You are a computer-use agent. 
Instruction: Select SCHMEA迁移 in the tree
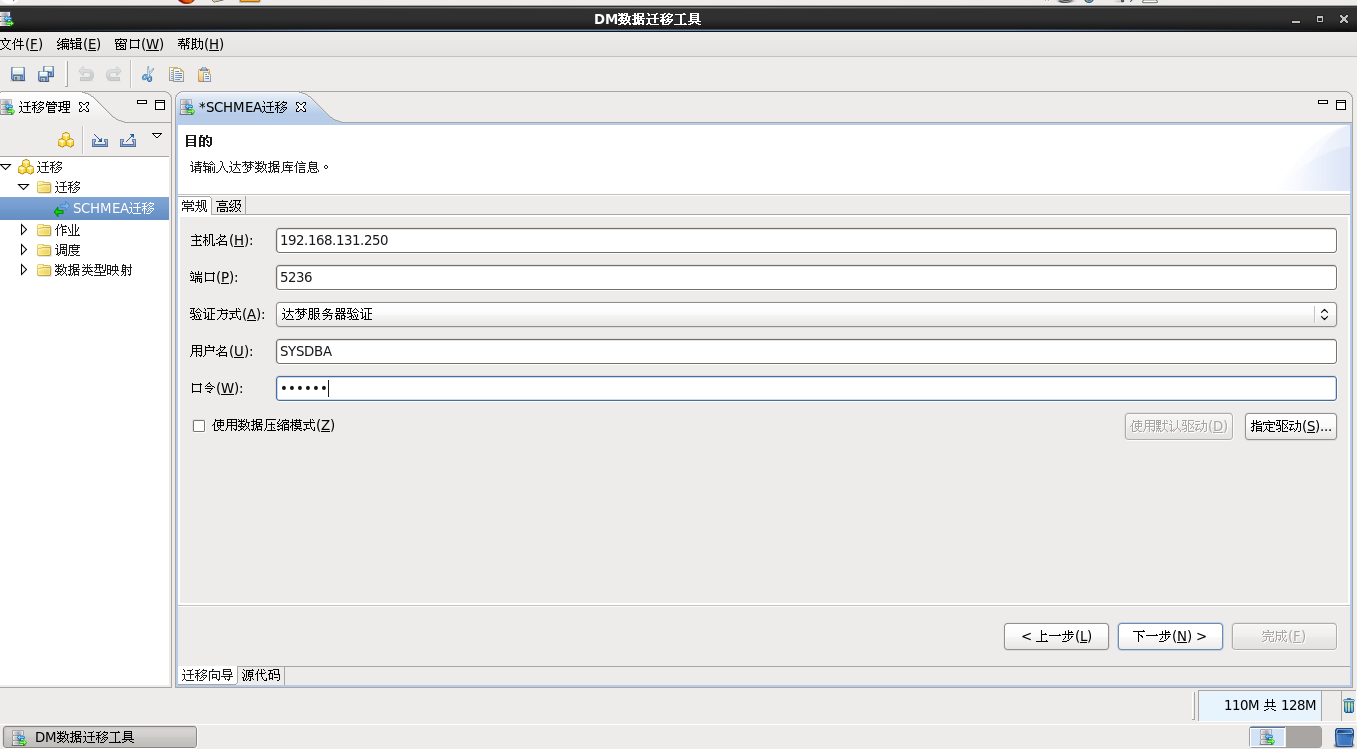click(x=113, y=208)
